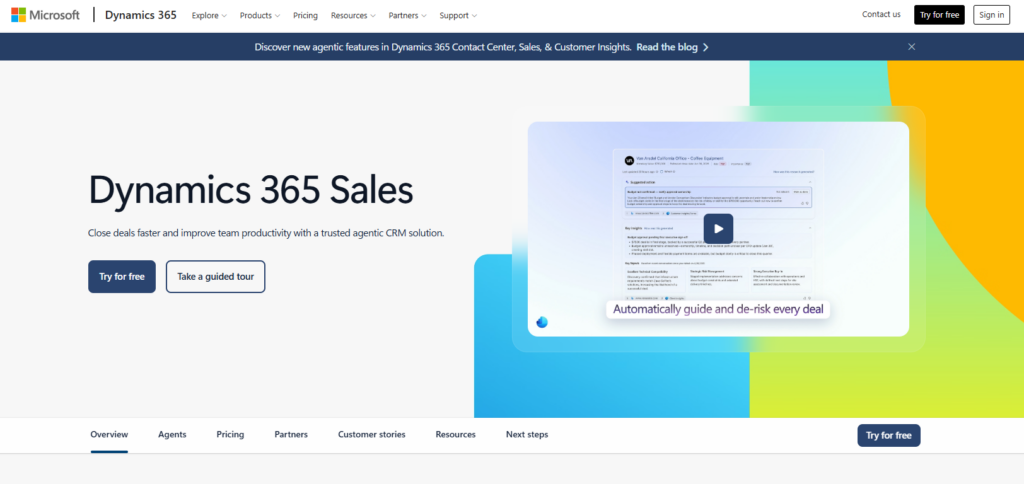Open the Read the blog link
The image size is (1024, 484).
[x=672, y=47]
